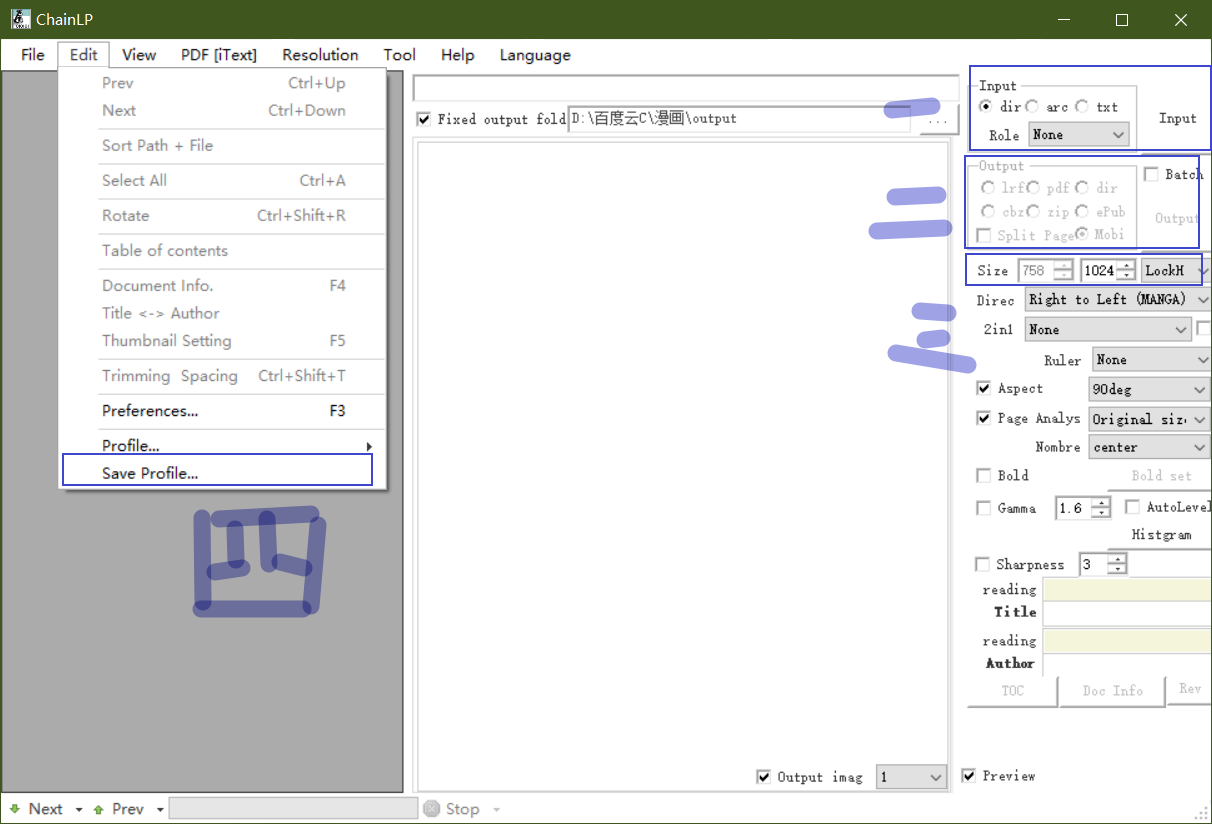Click the input path field at top

(x=685, y=88)
